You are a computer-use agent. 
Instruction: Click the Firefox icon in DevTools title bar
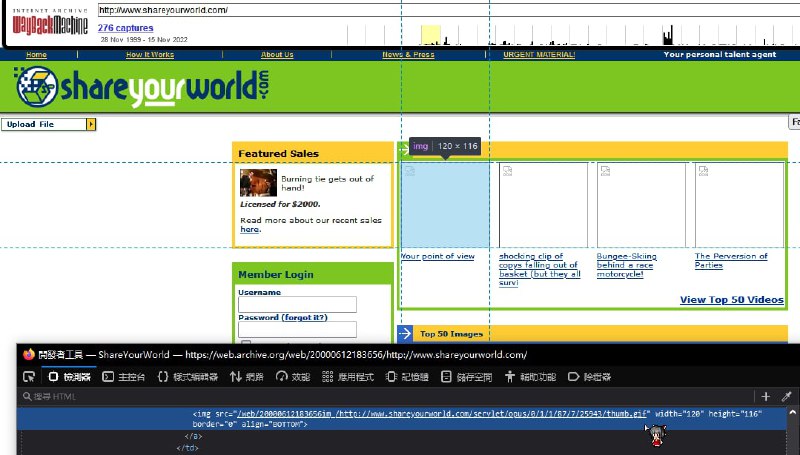click(28, 354)
